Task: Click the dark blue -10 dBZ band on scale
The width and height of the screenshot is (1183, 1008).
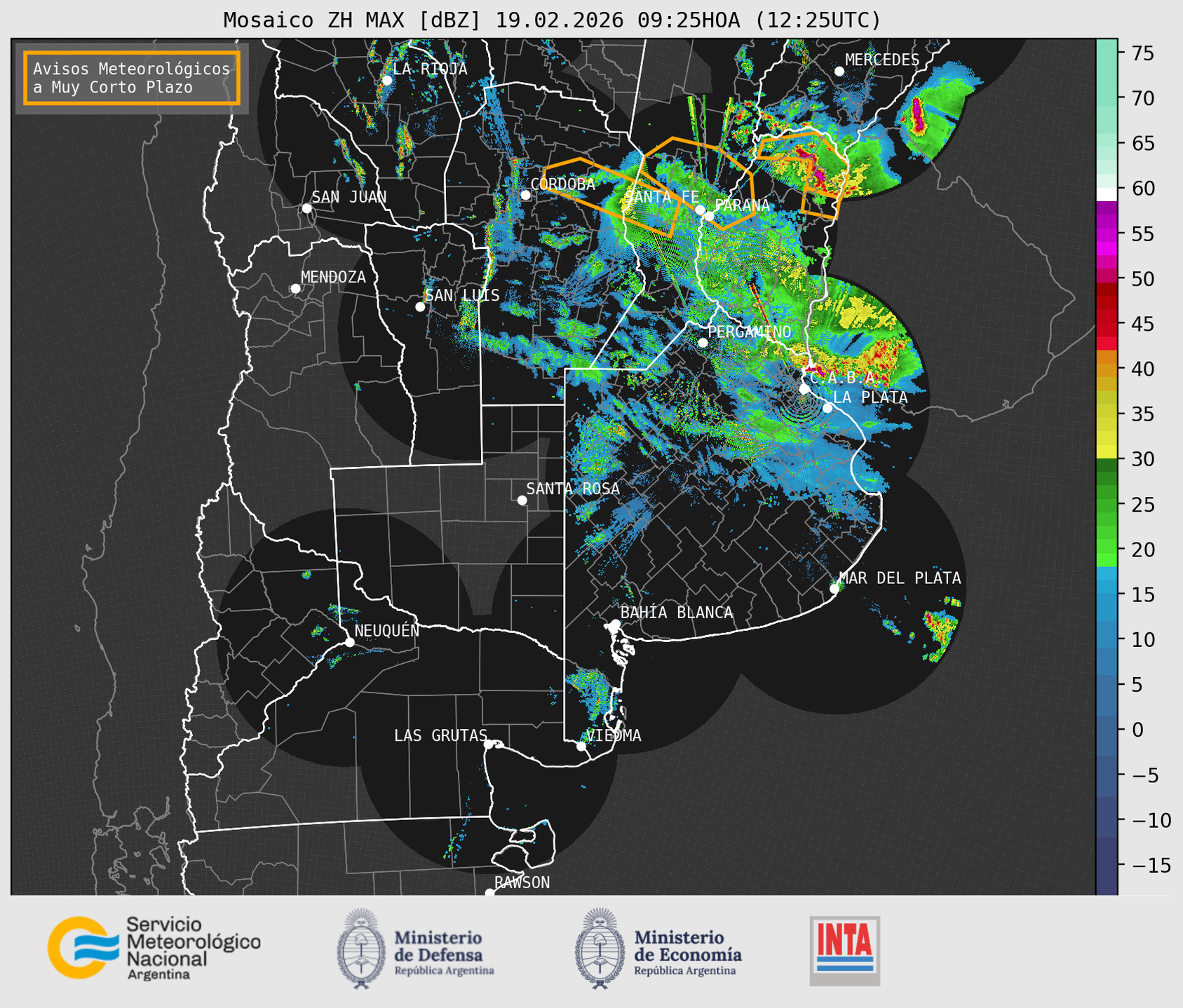Action: click(x=1107, y=820)
